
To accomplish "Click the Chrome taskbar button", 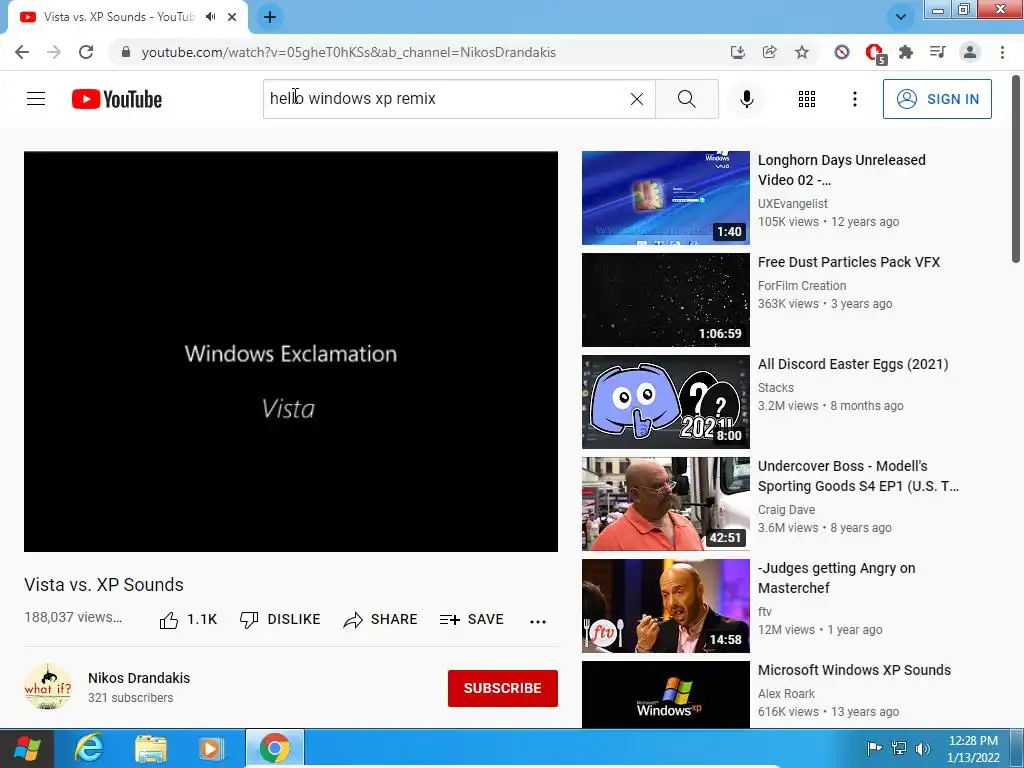I will click(x=274, y=748).
